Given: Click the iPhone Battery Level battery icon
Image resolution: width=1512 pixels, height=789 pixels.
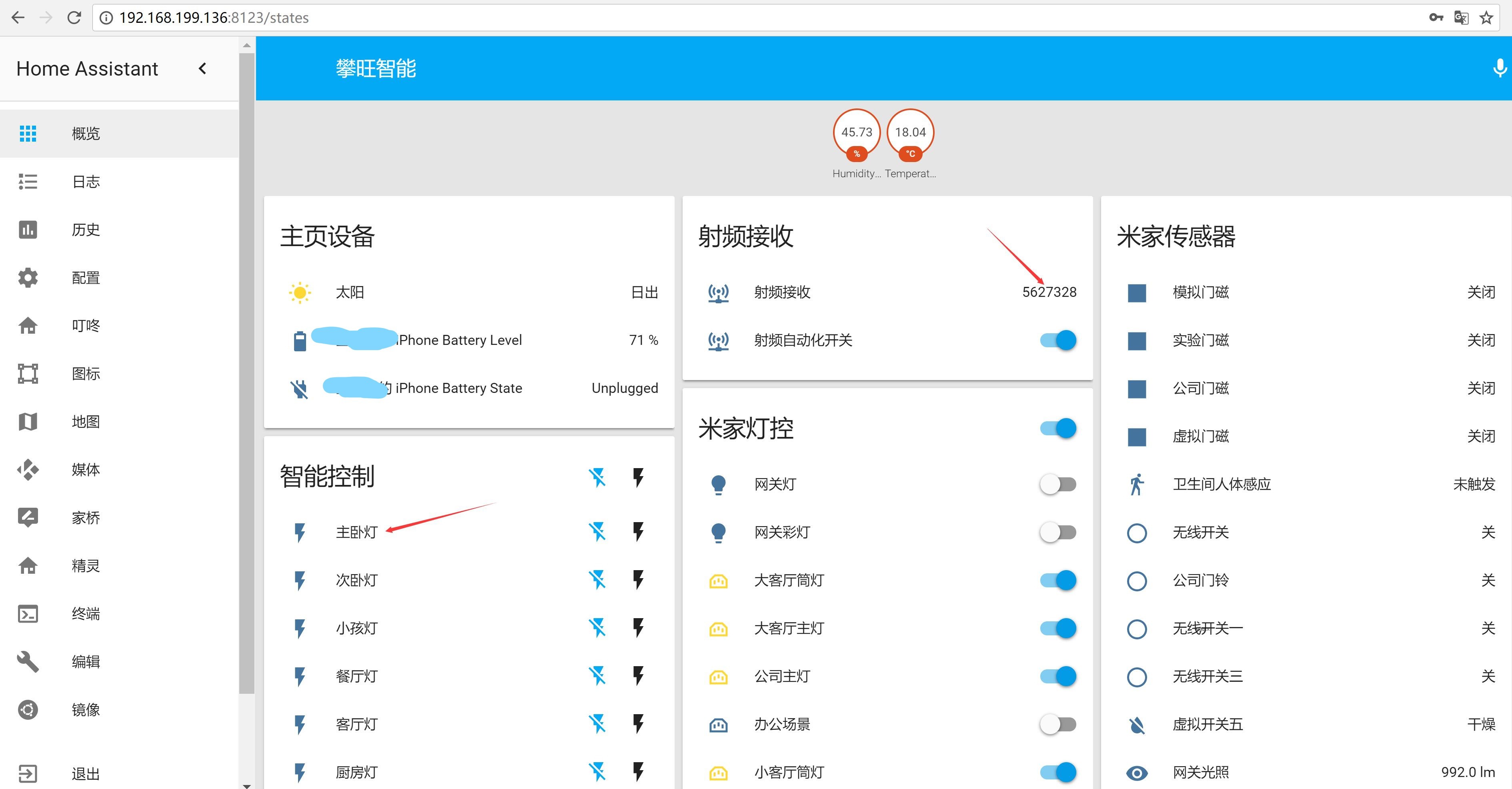Looking at the screenshot, I should click(x=300, y=340).
